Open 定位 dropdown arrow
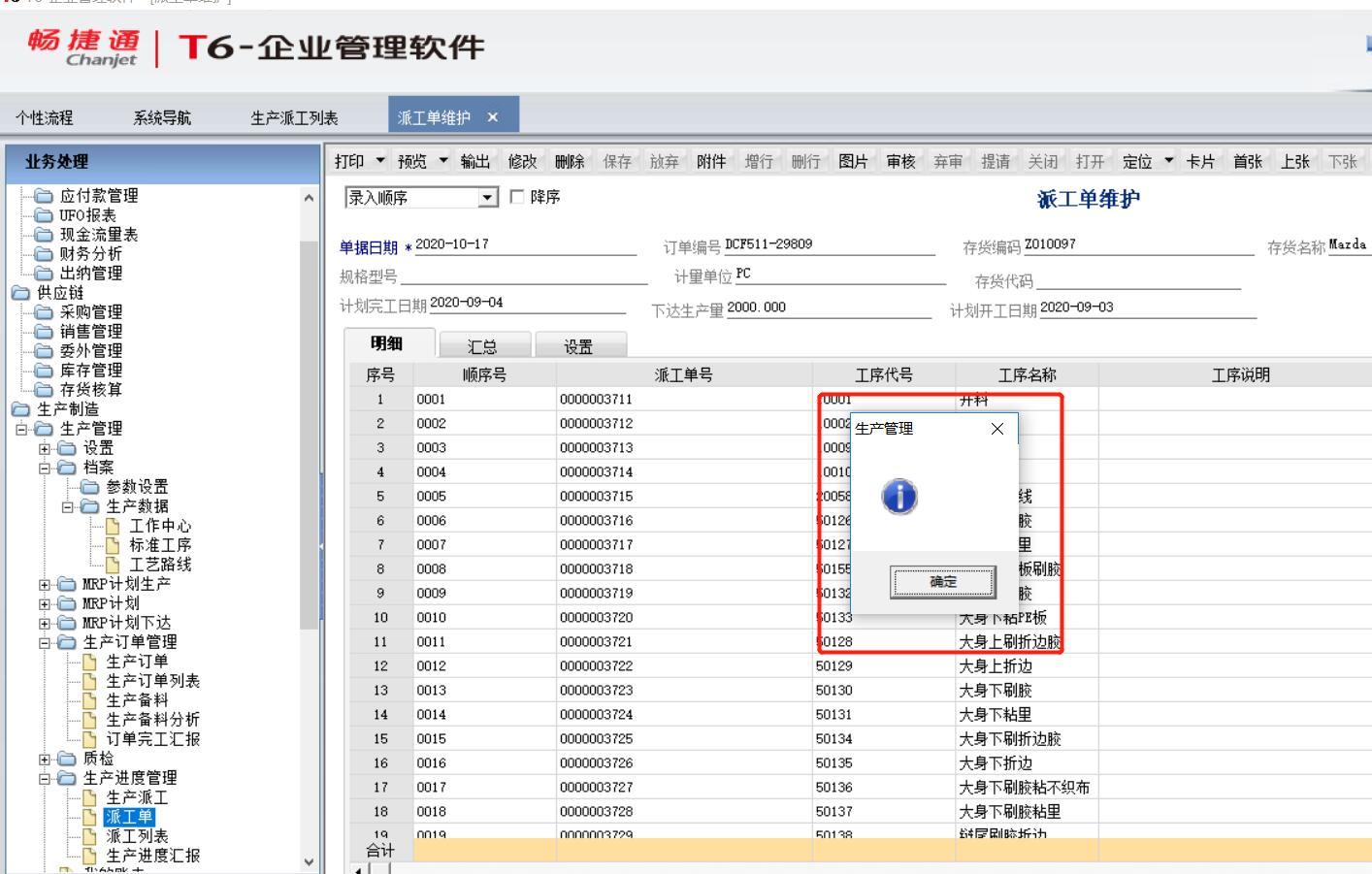 [x=1169, y=161]
